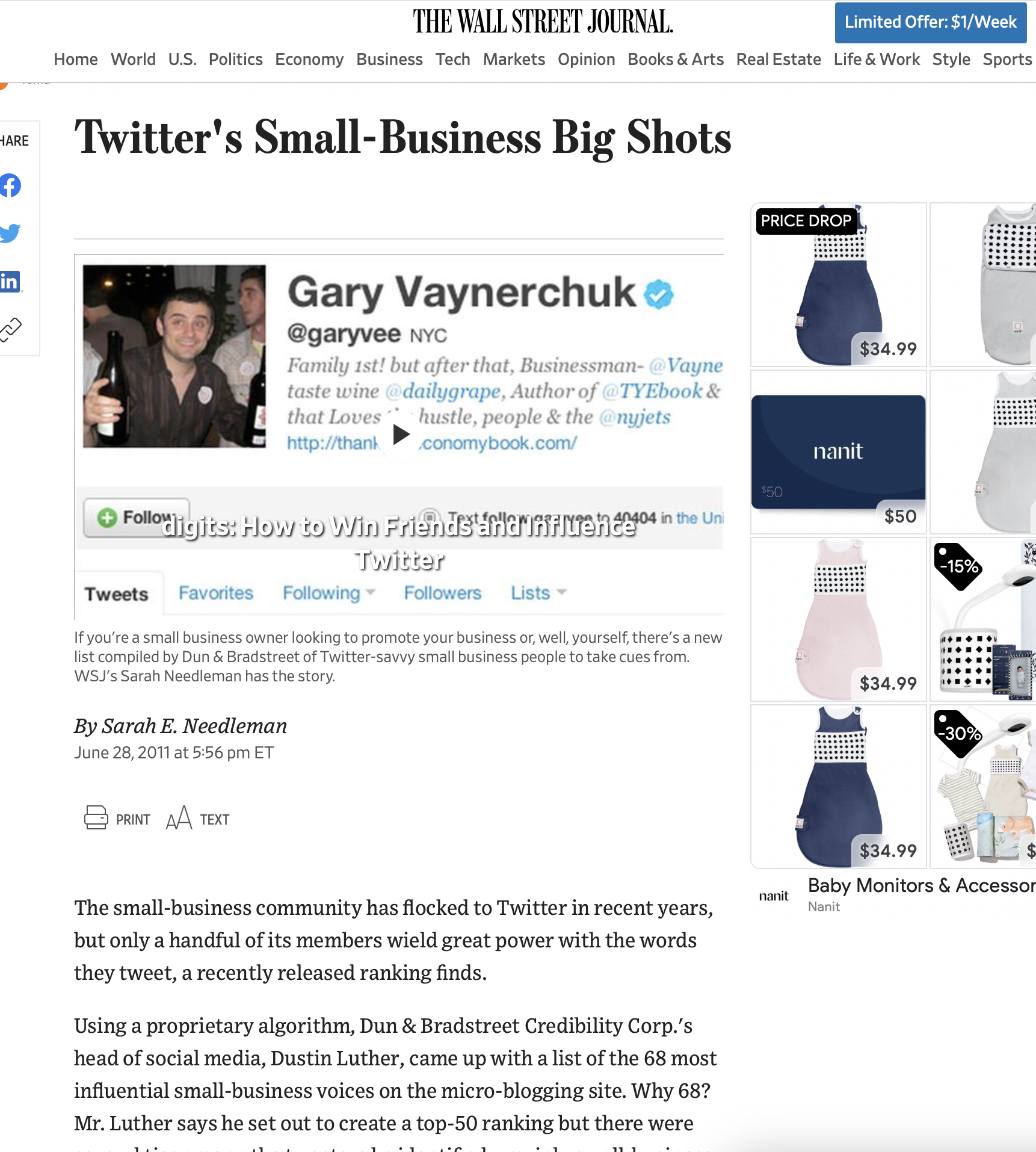Open the Tech section
The height and width of the screenshot is (1152, 1036).
452,59
